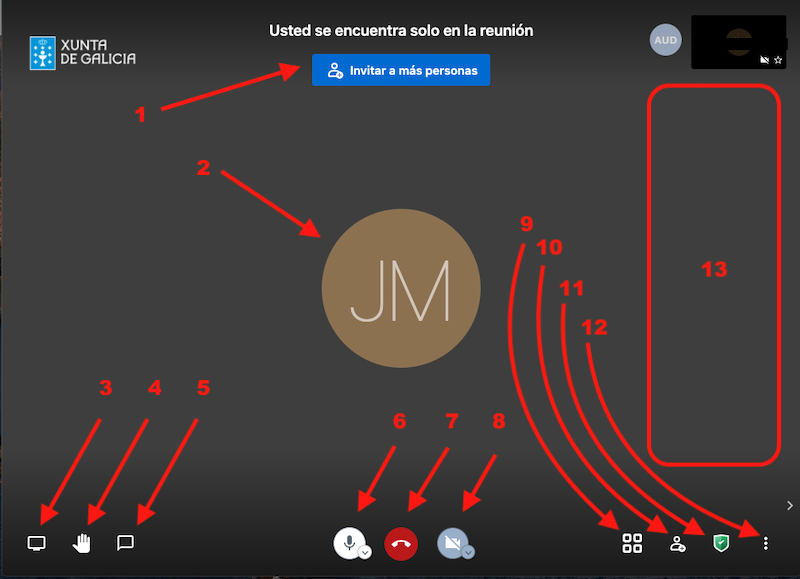Mute the microphone
The image size is (800, 579).
(x=348, y=542)
